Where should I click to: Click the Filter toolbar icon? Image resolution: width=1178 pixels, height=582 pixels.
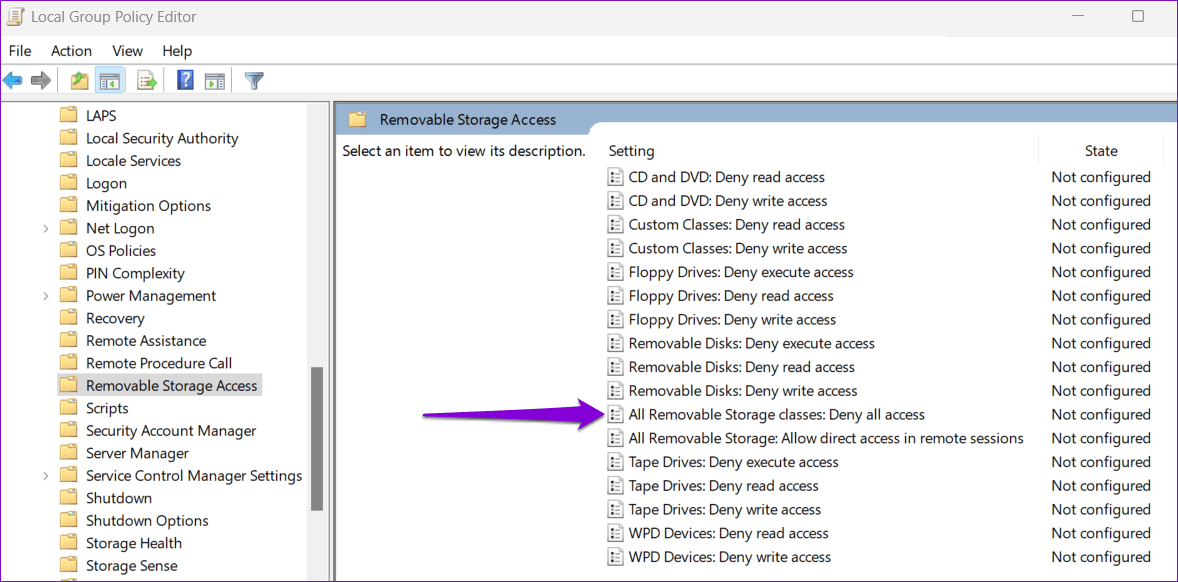coord(254,80)
